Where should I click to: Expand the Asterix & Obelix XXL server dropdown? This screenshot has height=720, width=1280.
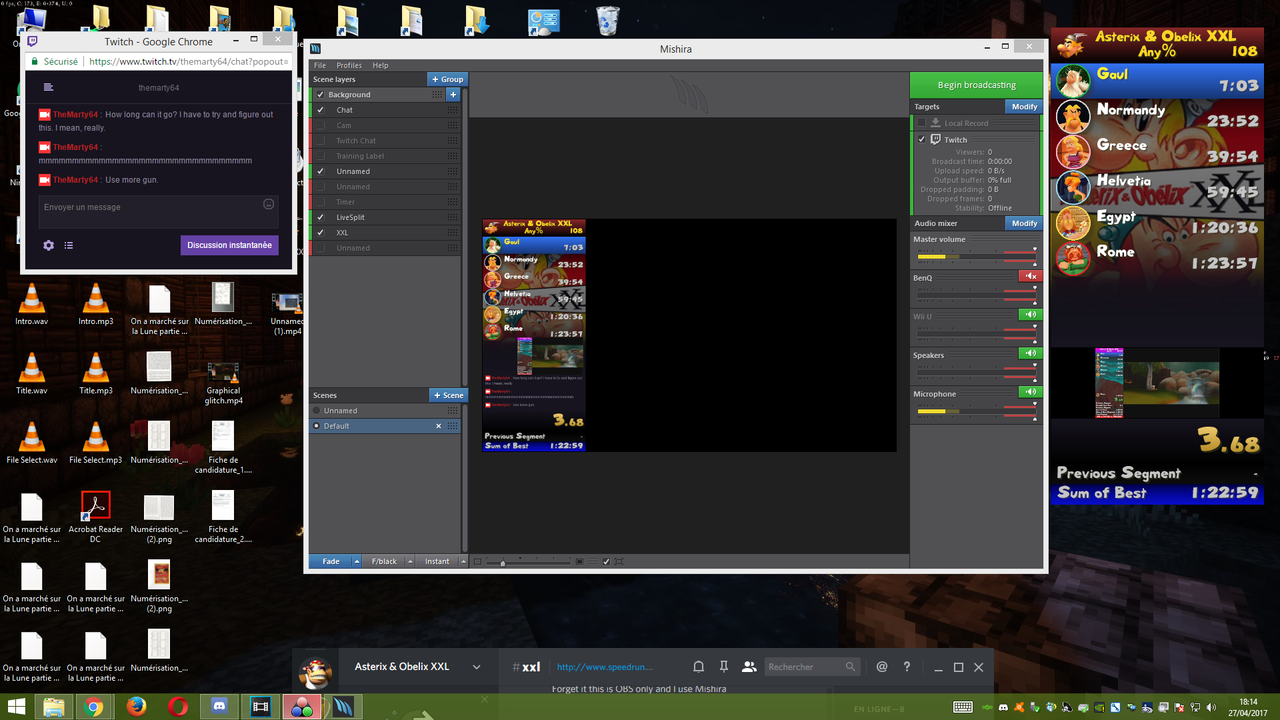[x=476, y=667]
